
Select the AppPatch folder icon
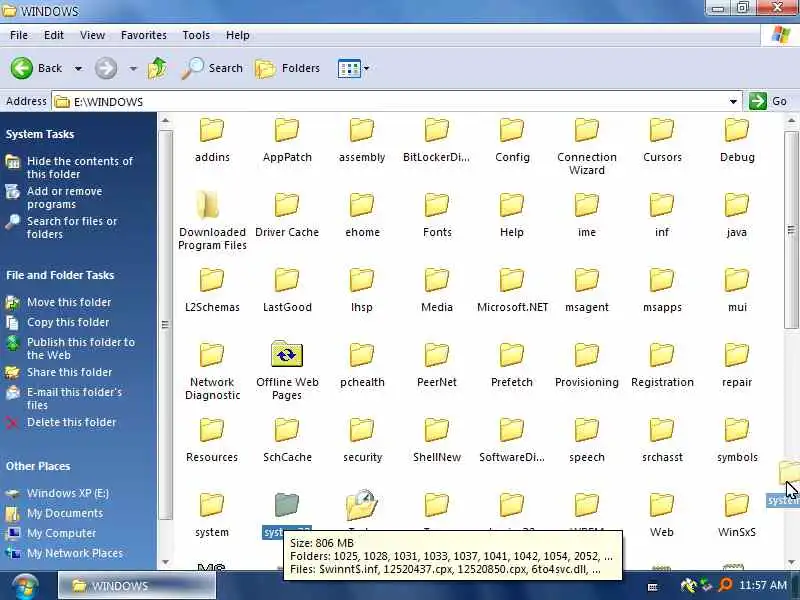pos(287,130)
